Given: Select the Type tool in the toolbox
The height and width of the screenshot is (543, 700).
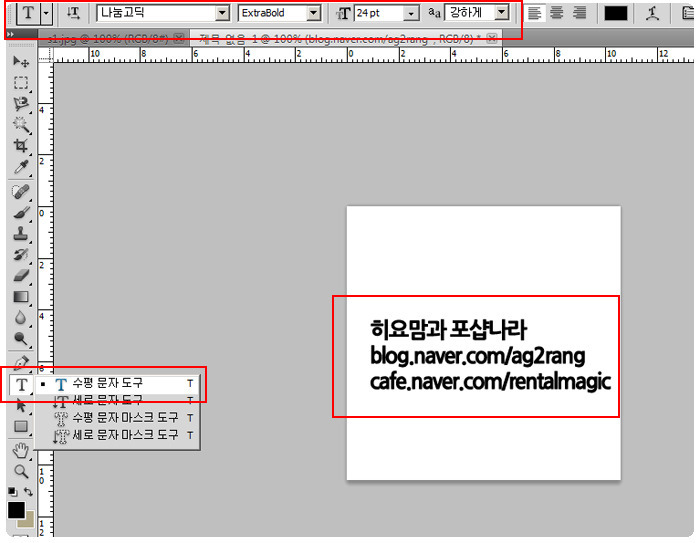Looking at the screenshot, I should 21,384.
